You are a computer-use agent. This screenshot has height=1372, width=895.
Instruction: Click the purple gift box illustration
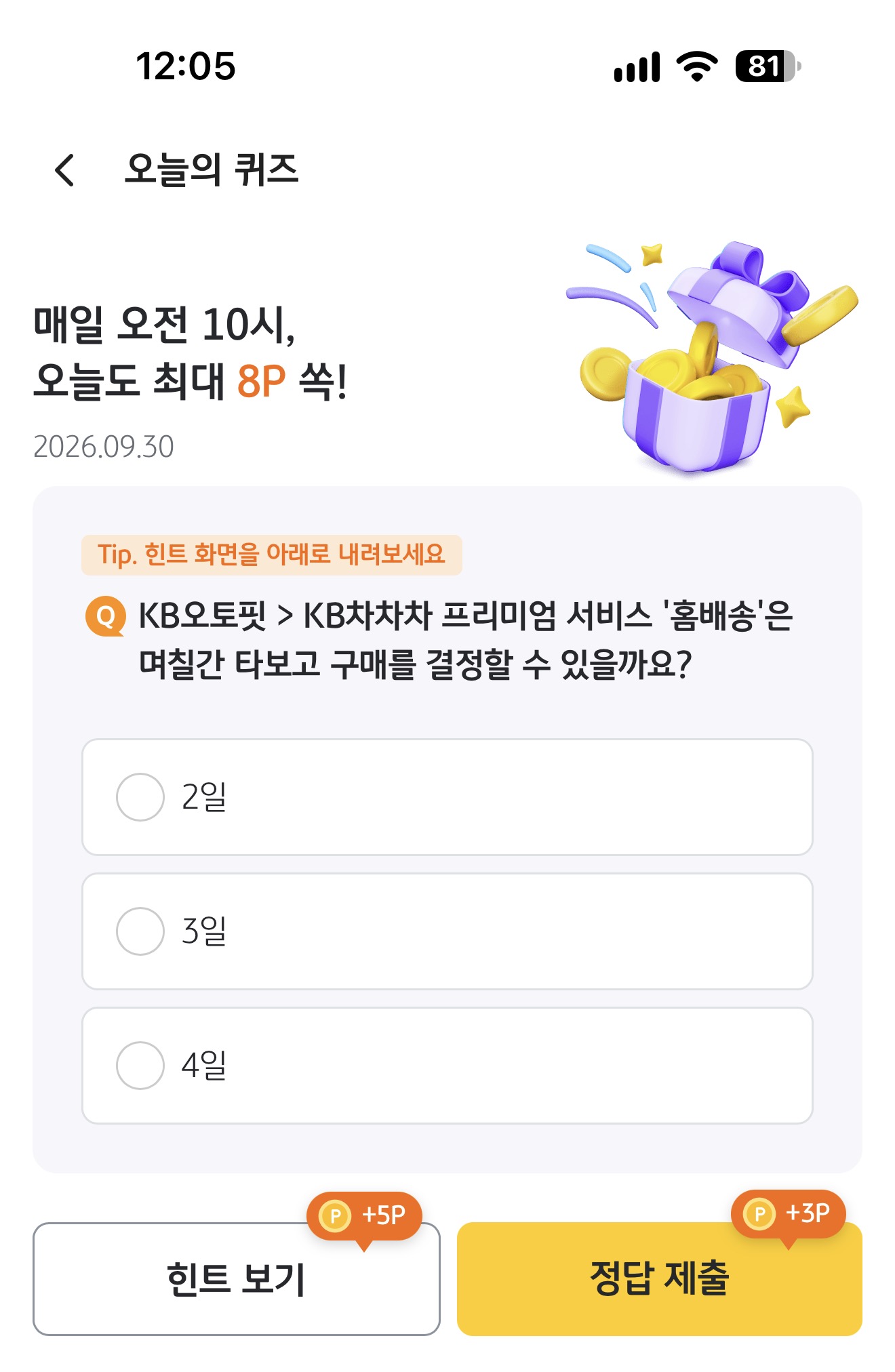pos(712,356)
